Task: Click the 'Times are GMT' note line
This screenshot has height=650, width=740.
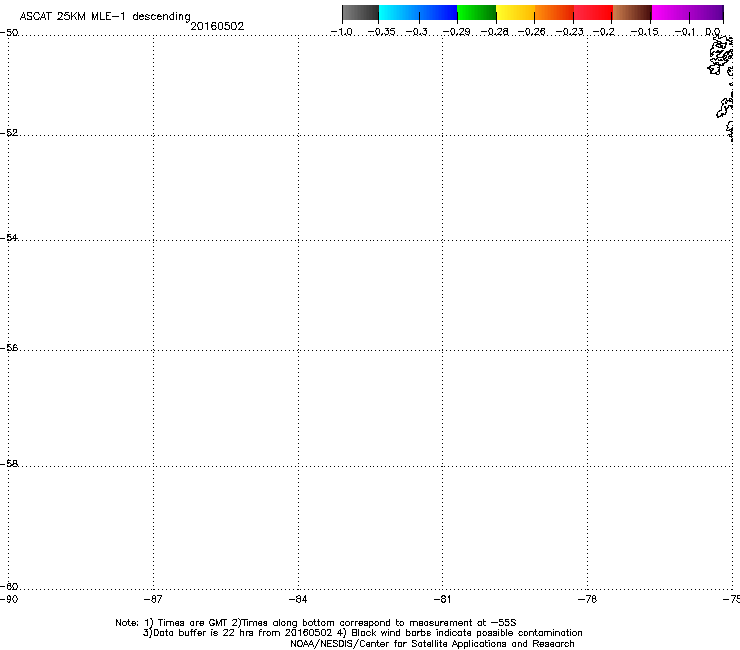Action: [316, 623]
